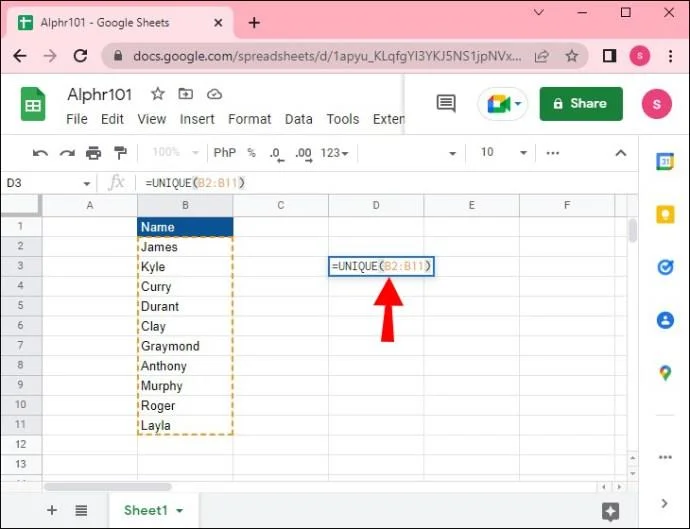
Task: Toggle the browser side panel
Action: tap(609, 56)
